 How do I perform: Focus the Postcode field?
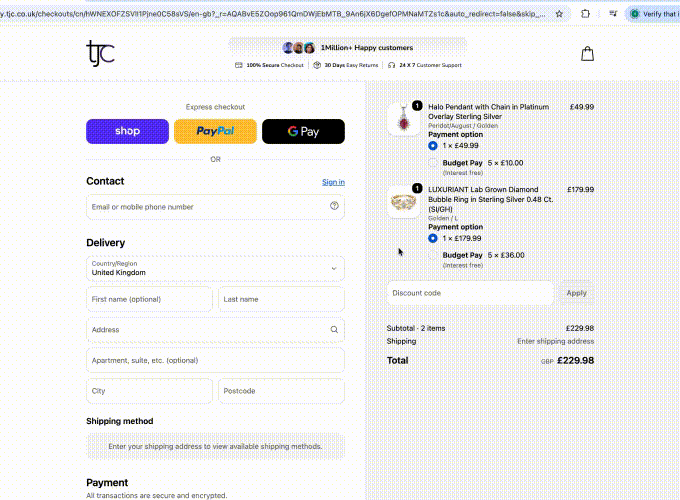click(281, 391)
